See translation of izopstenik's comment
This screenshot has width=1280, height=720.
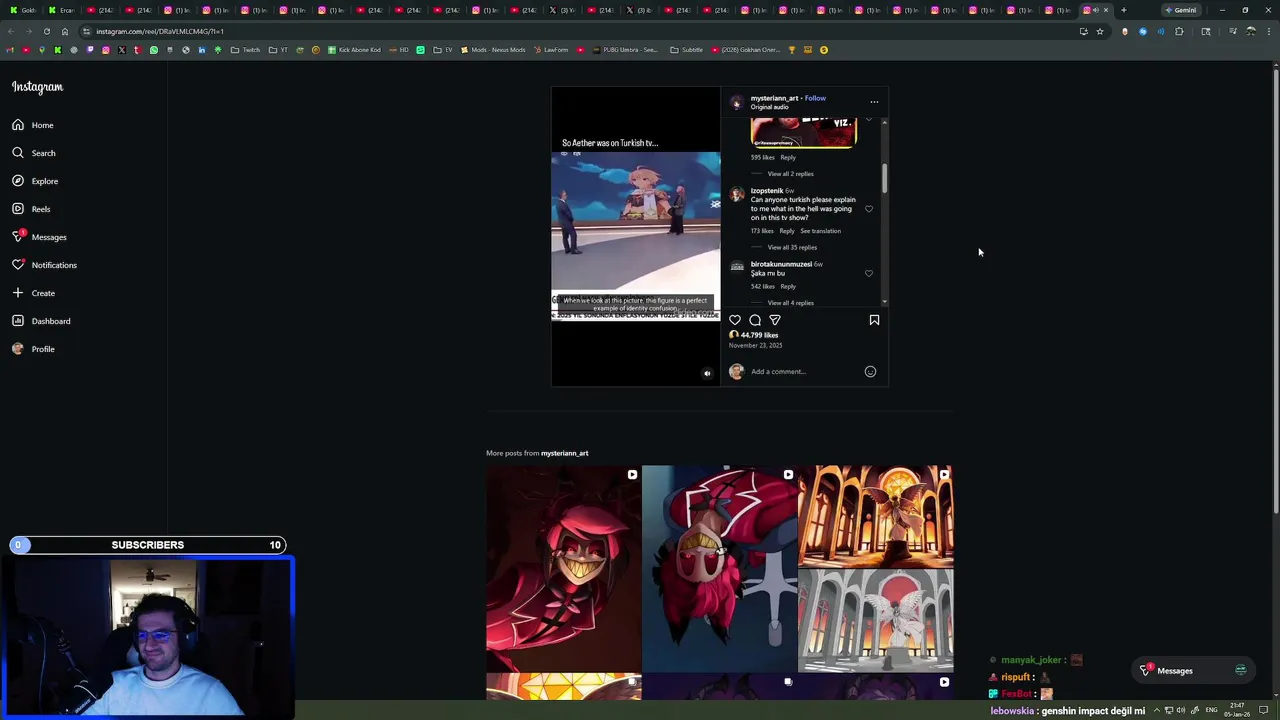point(820,231)
